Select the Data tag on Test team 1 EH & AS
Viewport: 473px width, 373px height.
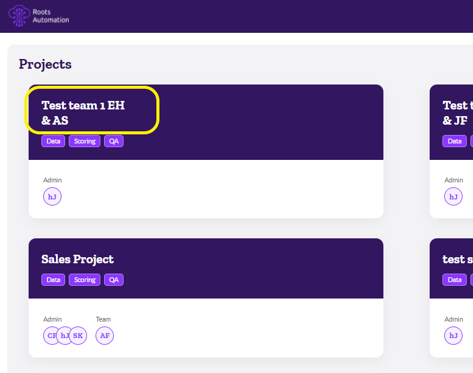[x=53, y=141]
